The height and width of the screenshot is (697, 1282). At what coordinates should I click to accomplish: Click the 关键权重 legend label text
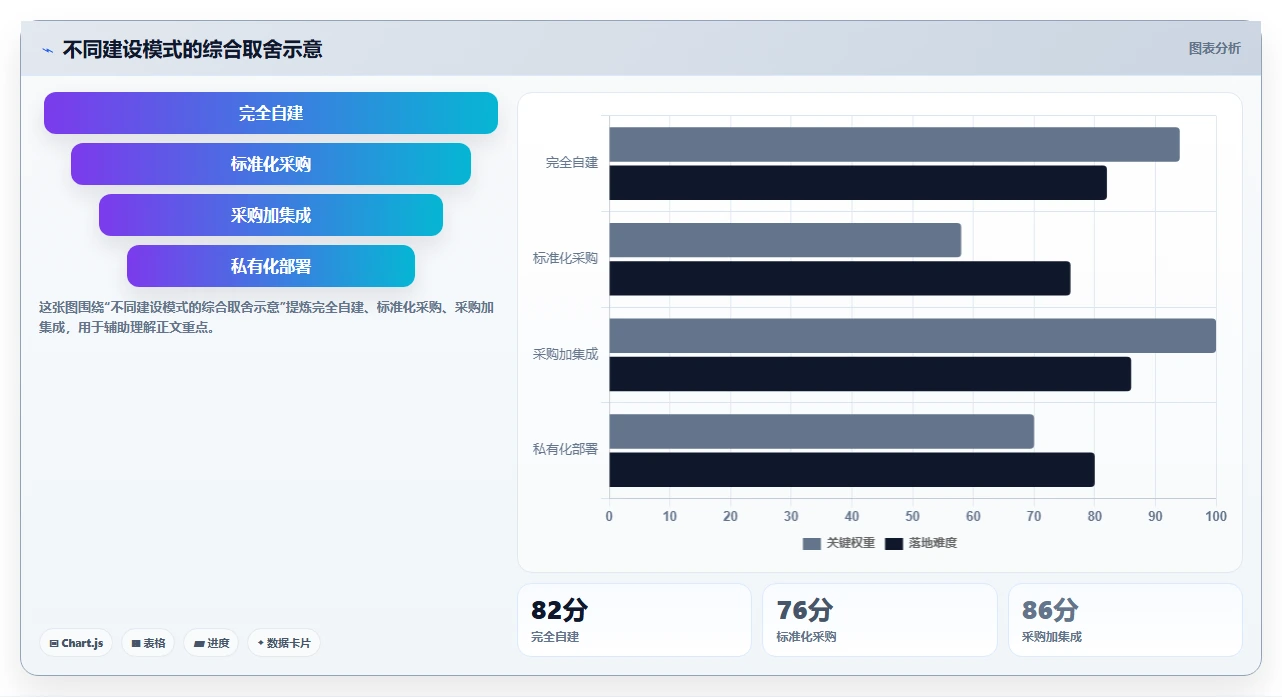(x=851, y=544)
